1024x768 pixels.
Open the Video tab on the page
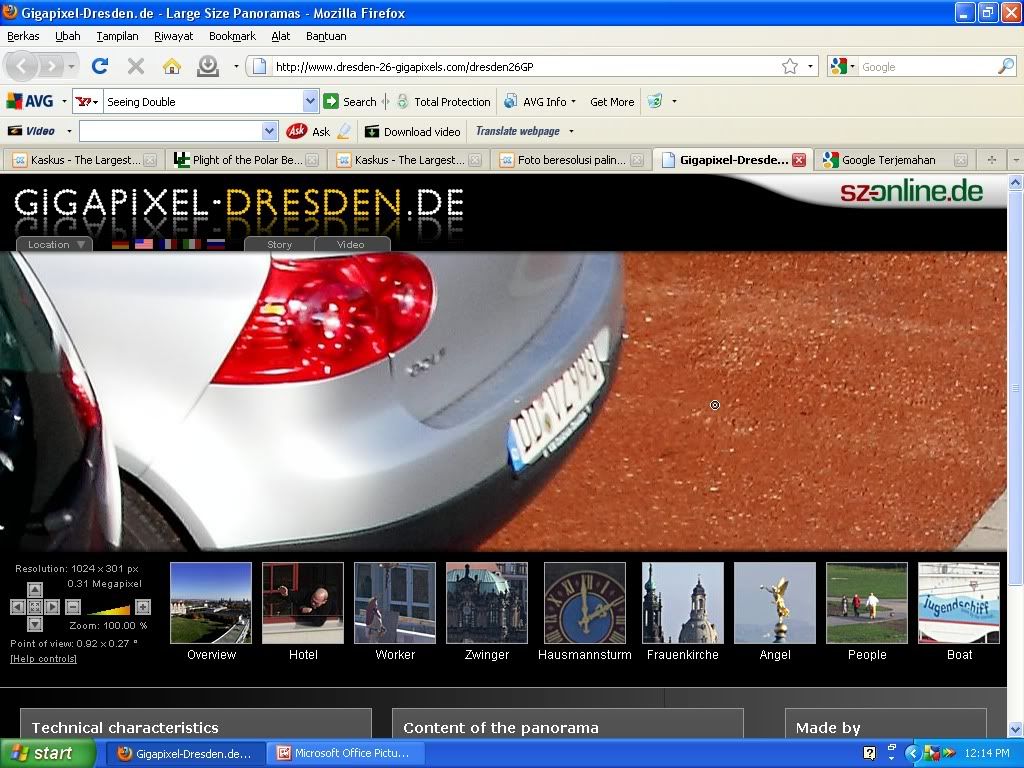point(351,244)
